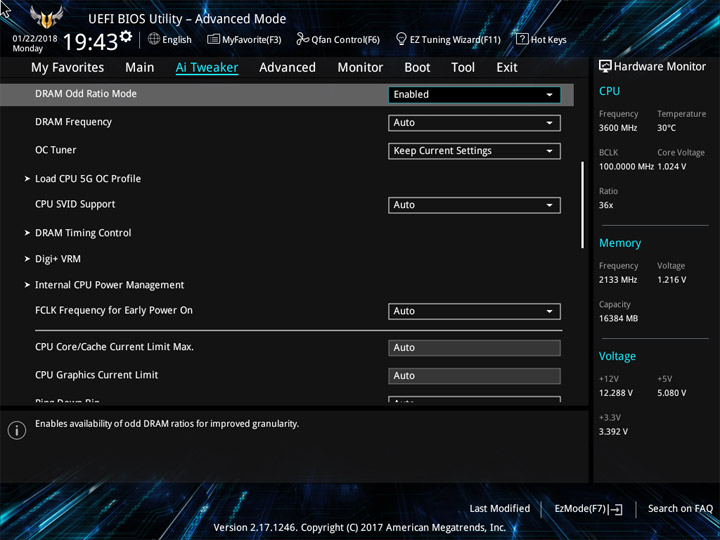Open the My Favorites tab
The image size is (720, 540).
coord(68,68)
